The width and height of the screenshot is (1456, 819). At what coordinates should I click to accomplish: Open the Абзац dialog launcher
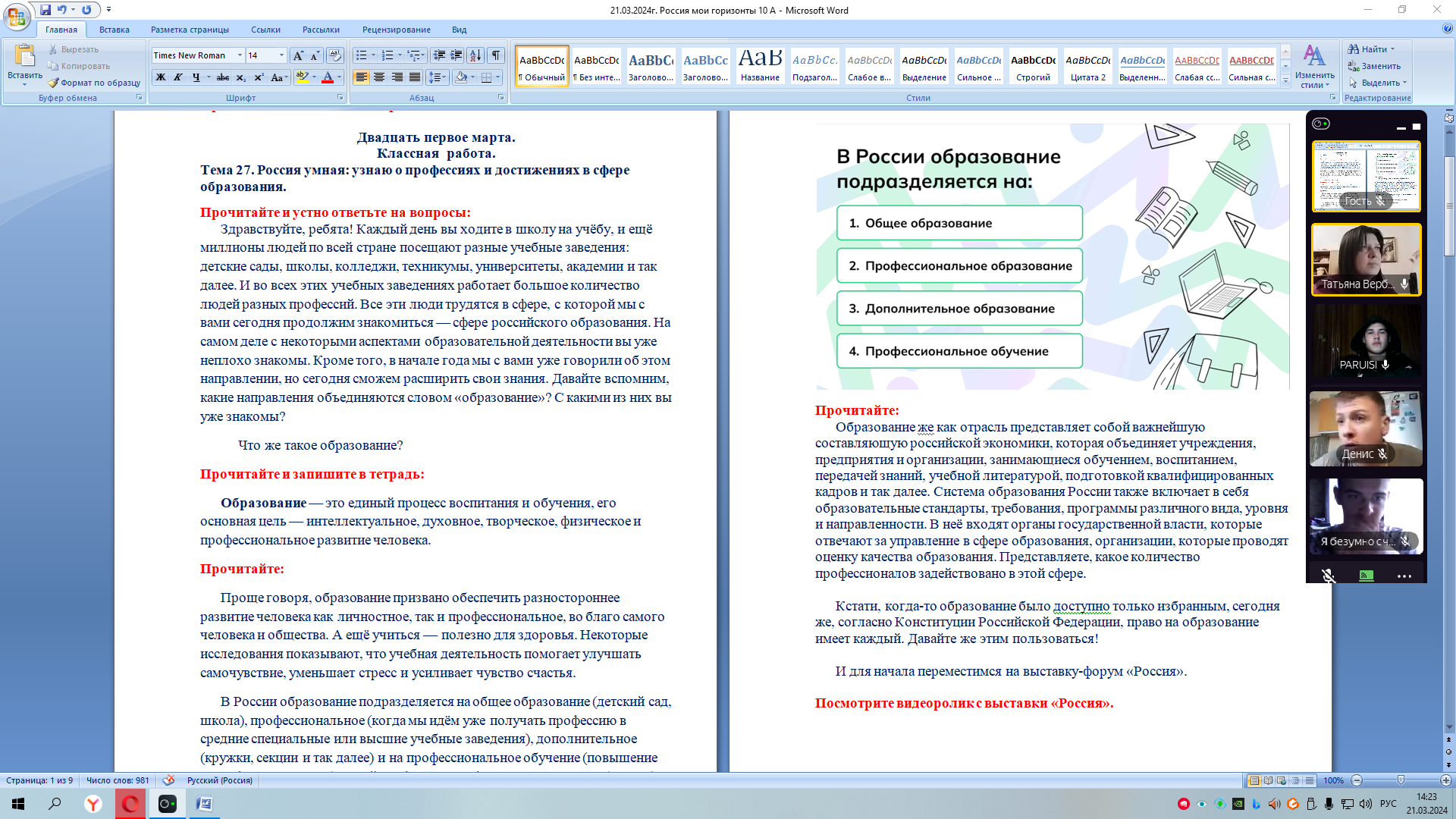coord(501,98)
